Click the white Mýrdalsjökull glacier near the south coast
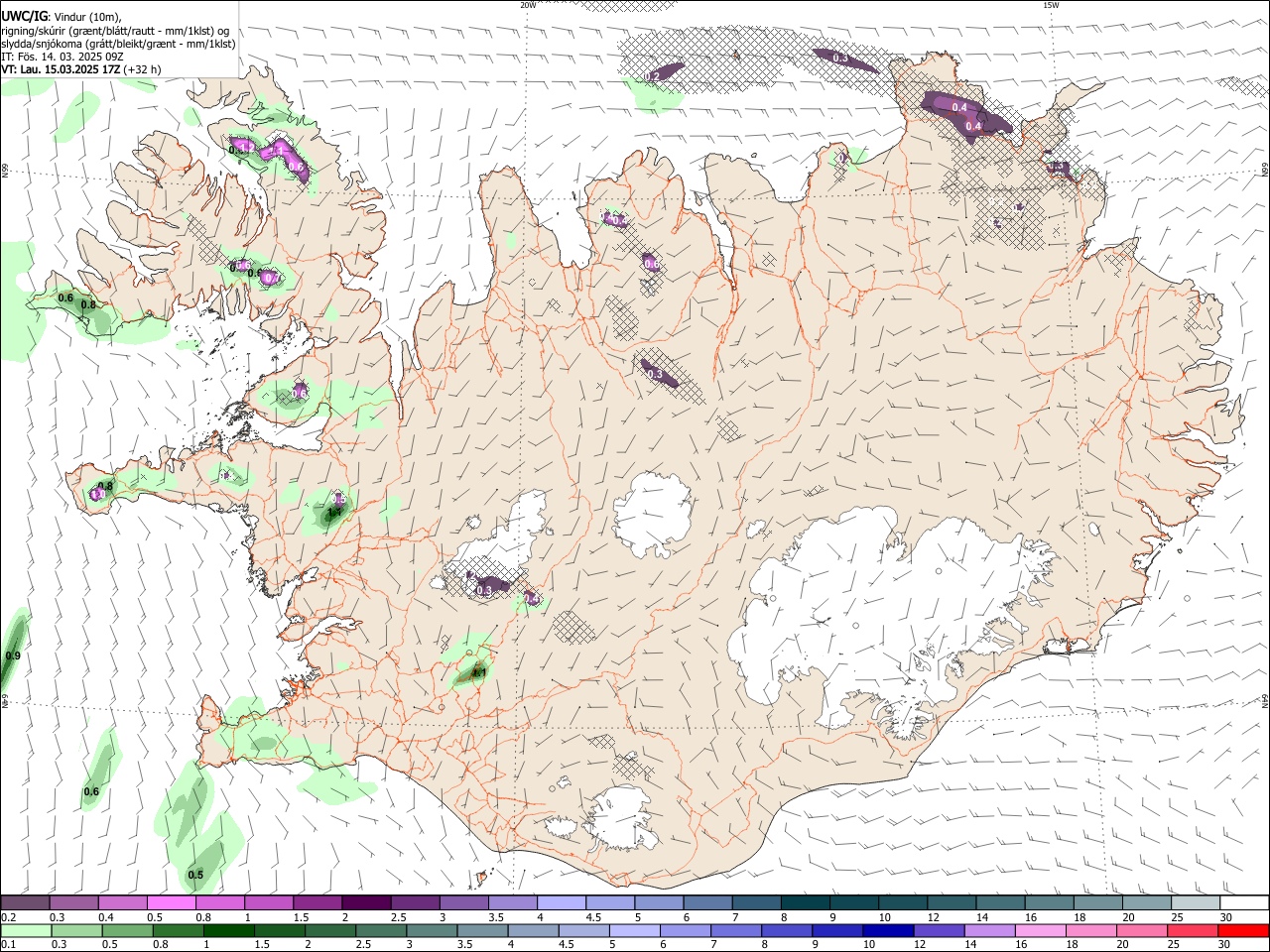 click(x=622, y=818)
